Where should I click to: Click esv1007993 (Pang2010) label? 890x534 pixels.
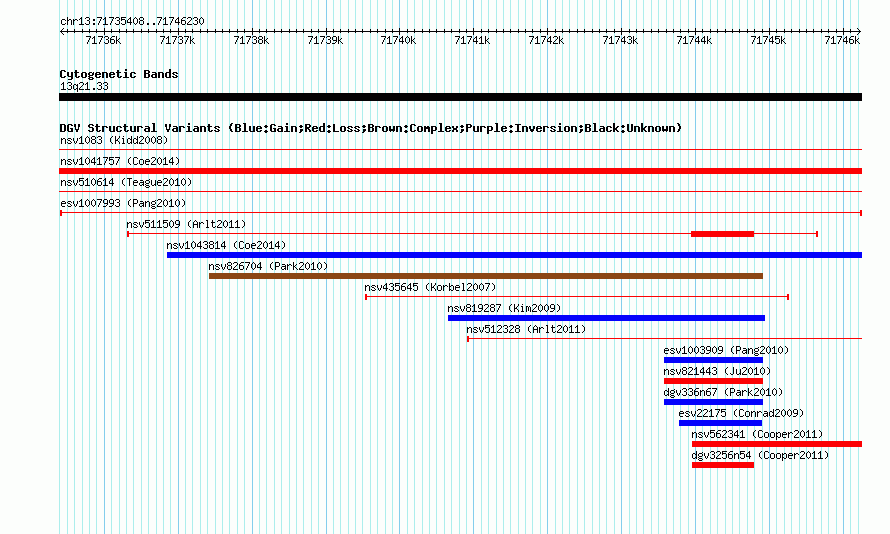[x=123, y=203]
